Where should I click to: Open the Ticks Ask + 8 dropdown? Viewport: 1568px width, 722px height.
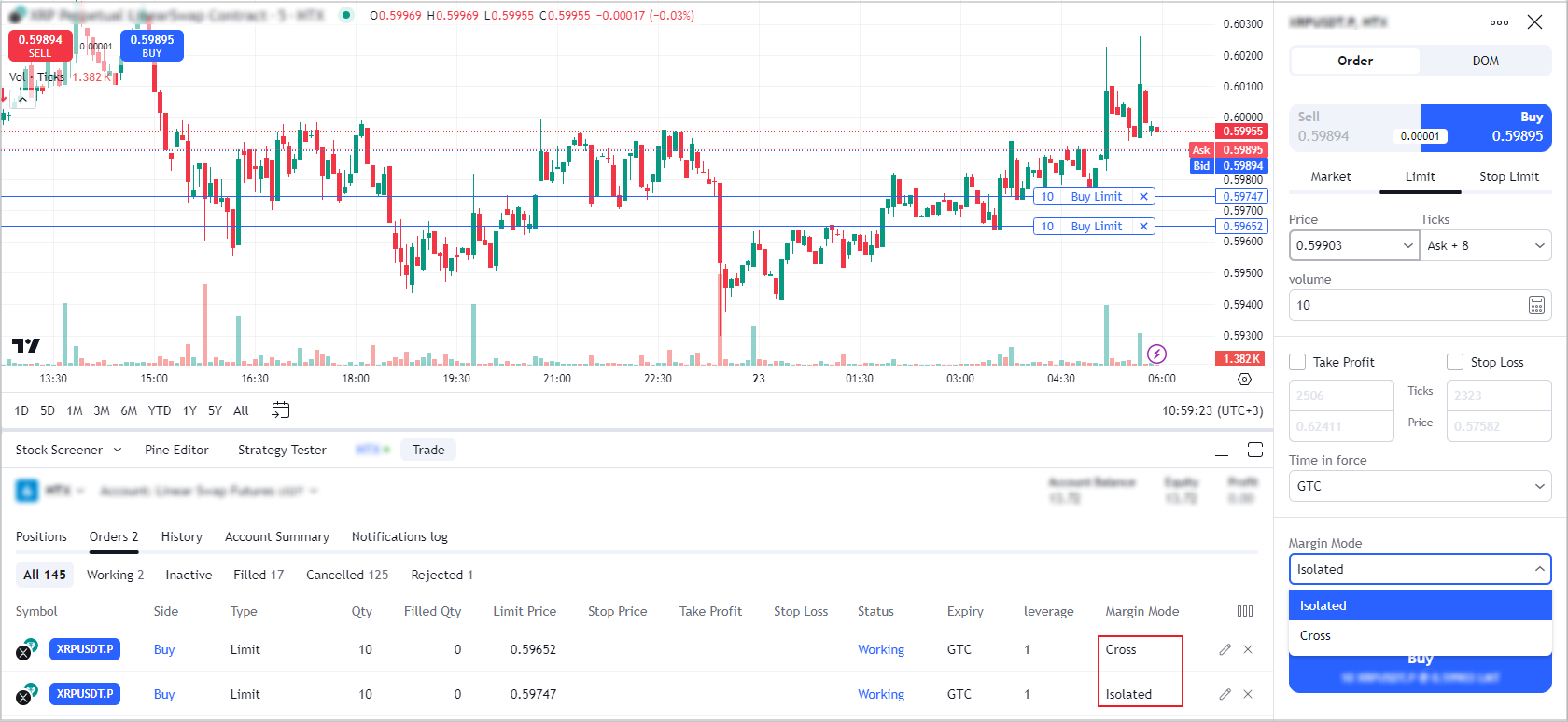click(1485, 245)
